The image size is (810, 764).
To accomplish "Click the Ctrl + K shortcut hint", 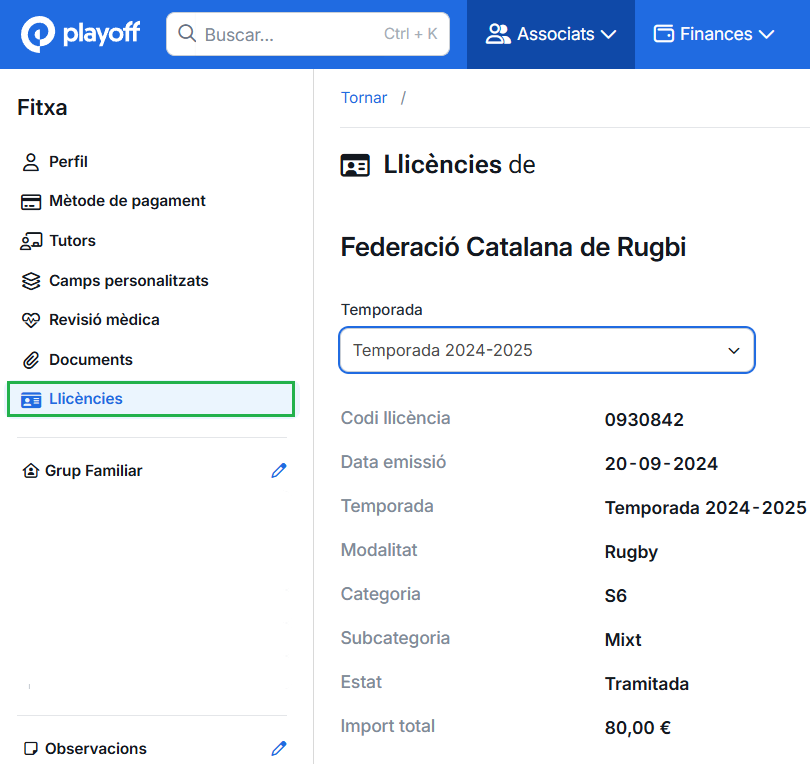I will pyautogui.click(x=411, y=34).
